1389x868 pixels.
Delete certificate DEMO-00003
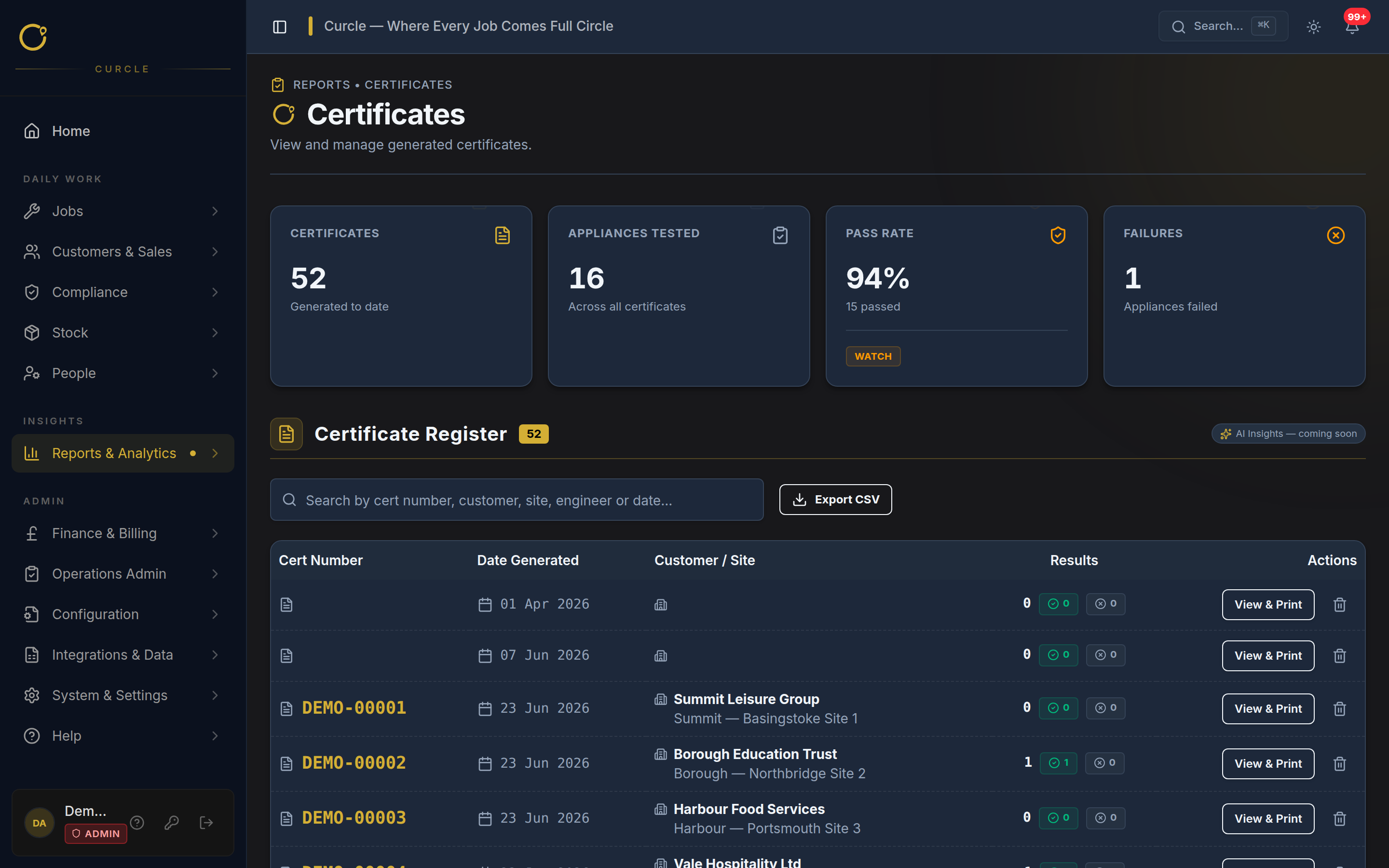[1340, 819]
